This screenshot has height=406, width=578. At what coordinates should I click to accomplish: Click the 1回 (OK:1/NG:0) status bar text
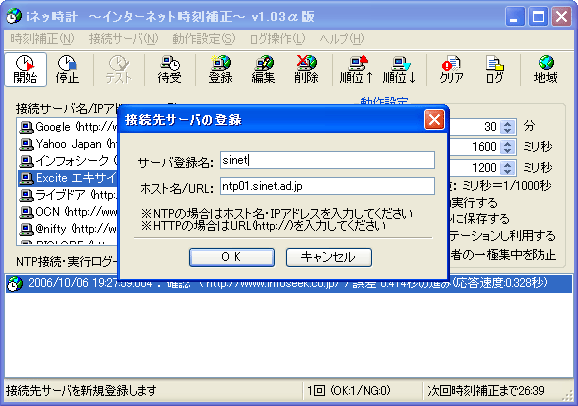(x=349, y=391)
